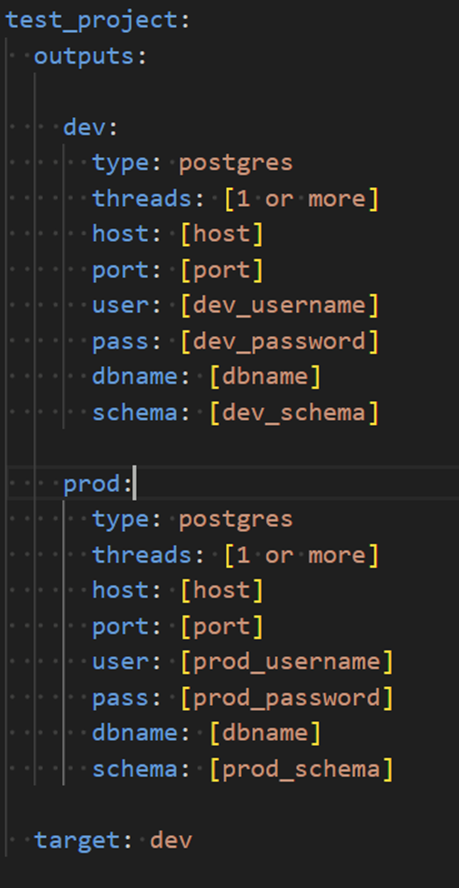Click the [1 or more] threads value under prod
This screenshot has width=459, height=888.
(x=301, y=555)
